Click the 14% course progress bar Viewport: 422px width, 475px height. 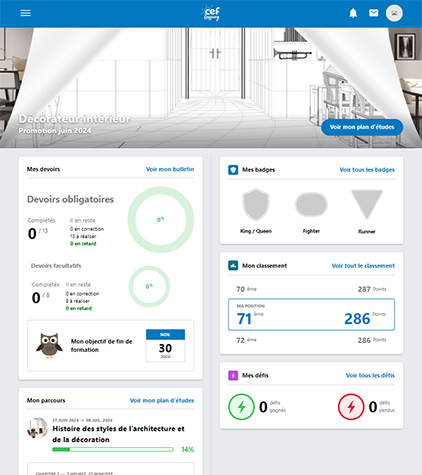(113, 449)
